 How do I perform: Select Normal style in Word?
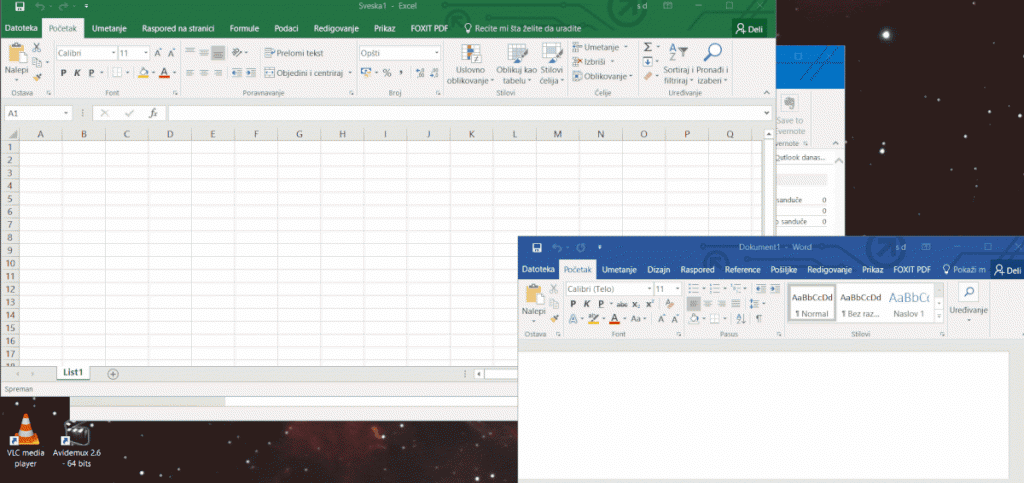(812, 304)
